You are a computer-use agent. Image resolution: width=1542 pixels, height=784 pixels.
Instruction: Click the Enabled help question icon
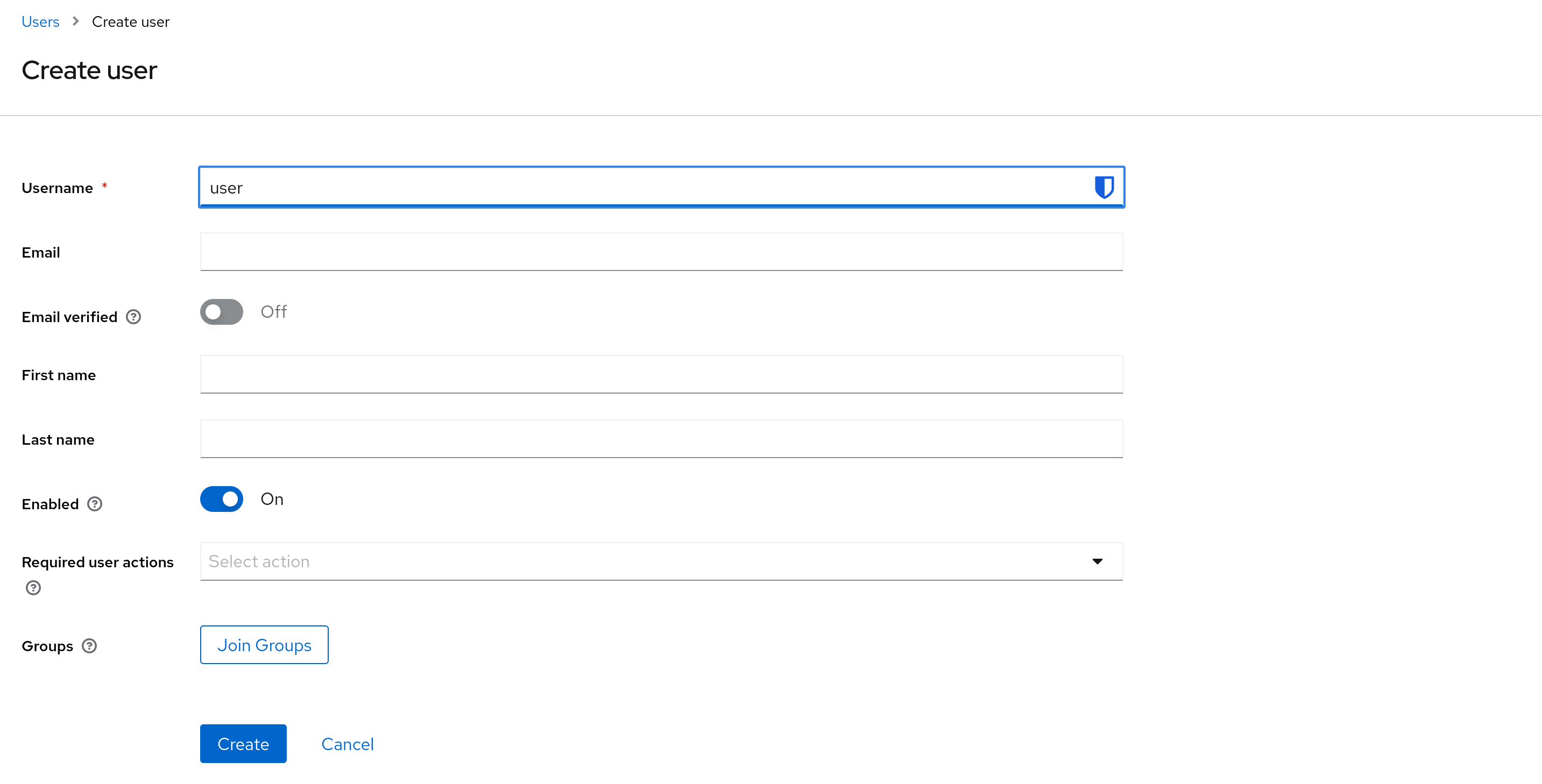coord(95,504)
